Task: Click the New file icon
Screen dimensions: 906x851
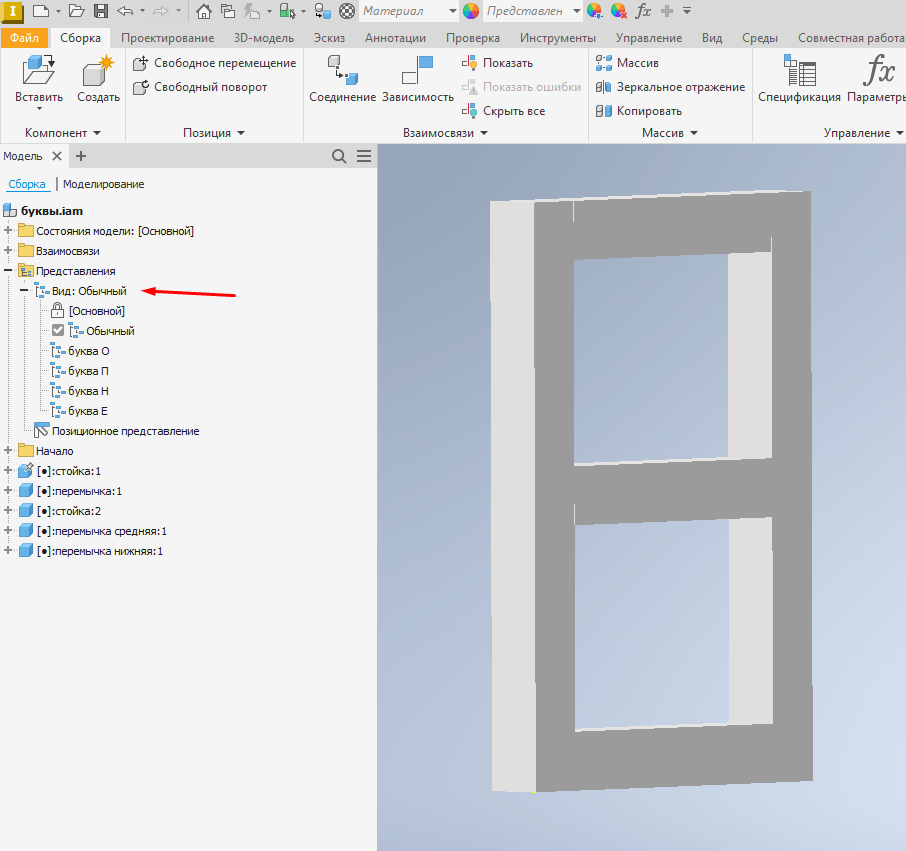Action: (40, 10)
